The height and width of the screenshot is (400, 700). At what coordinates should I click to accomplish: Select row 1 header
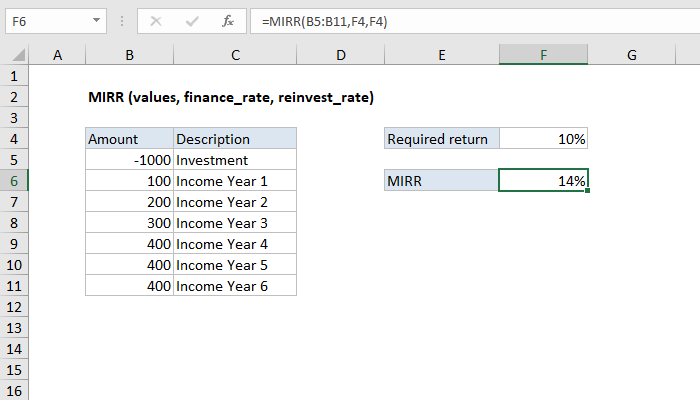(14, 76)
